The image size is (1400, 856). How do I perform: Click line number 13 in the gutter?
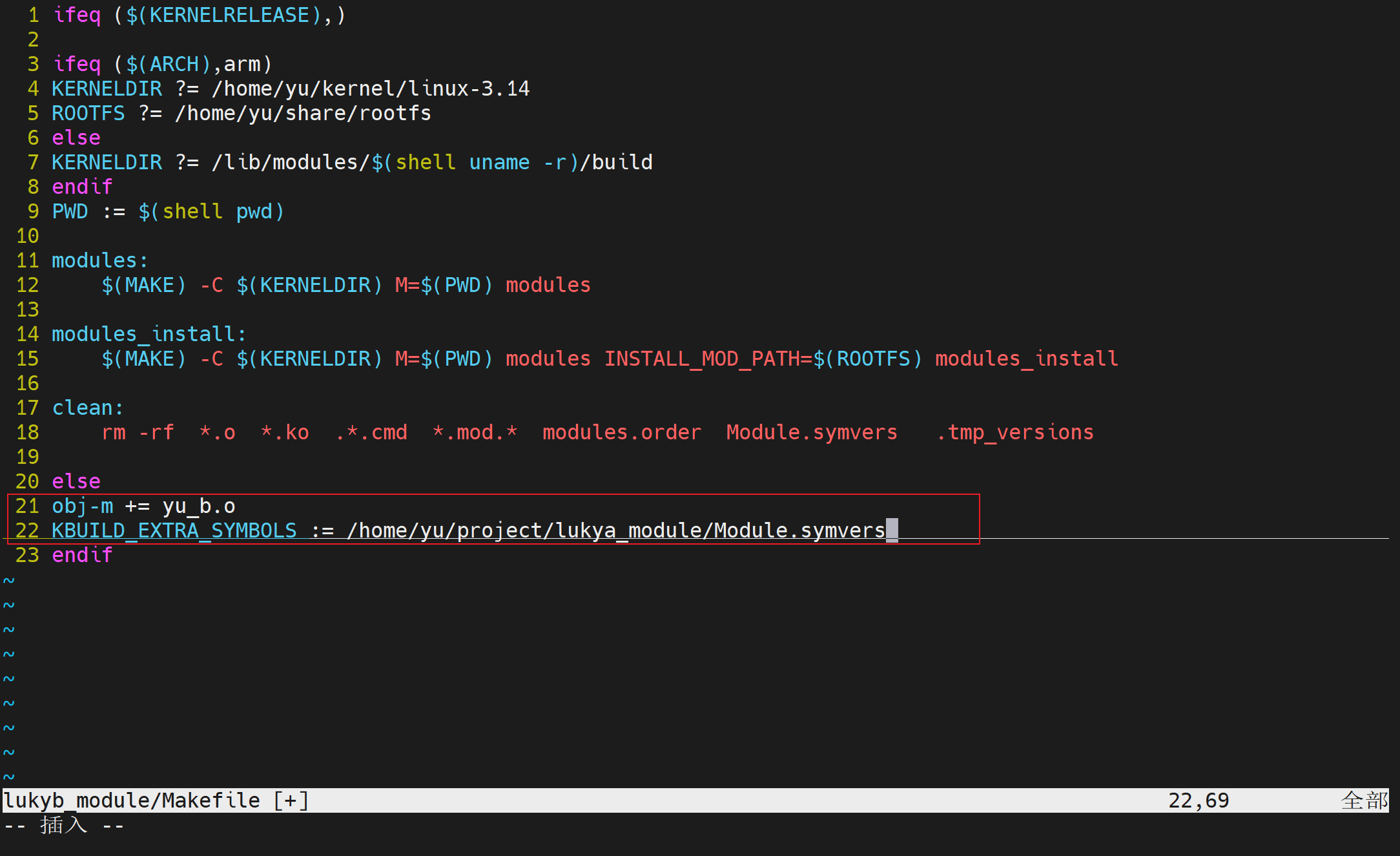27,309
